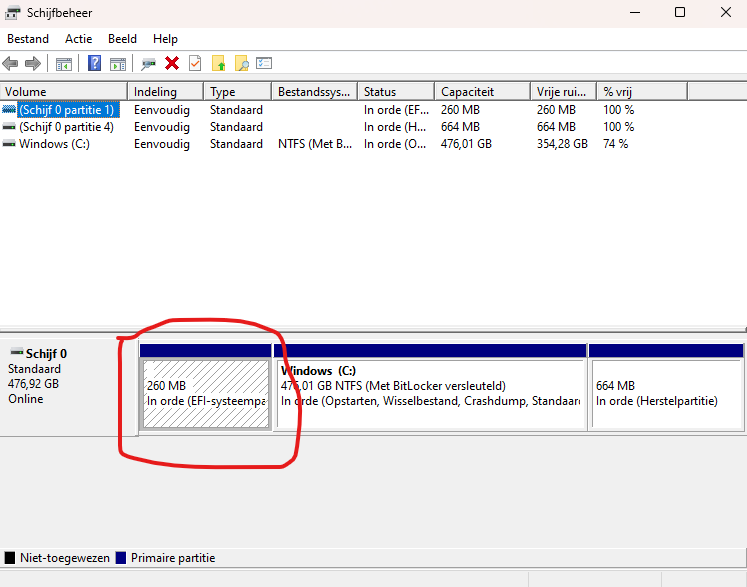Click the connect drive toolbar icon

coord(148,64)
